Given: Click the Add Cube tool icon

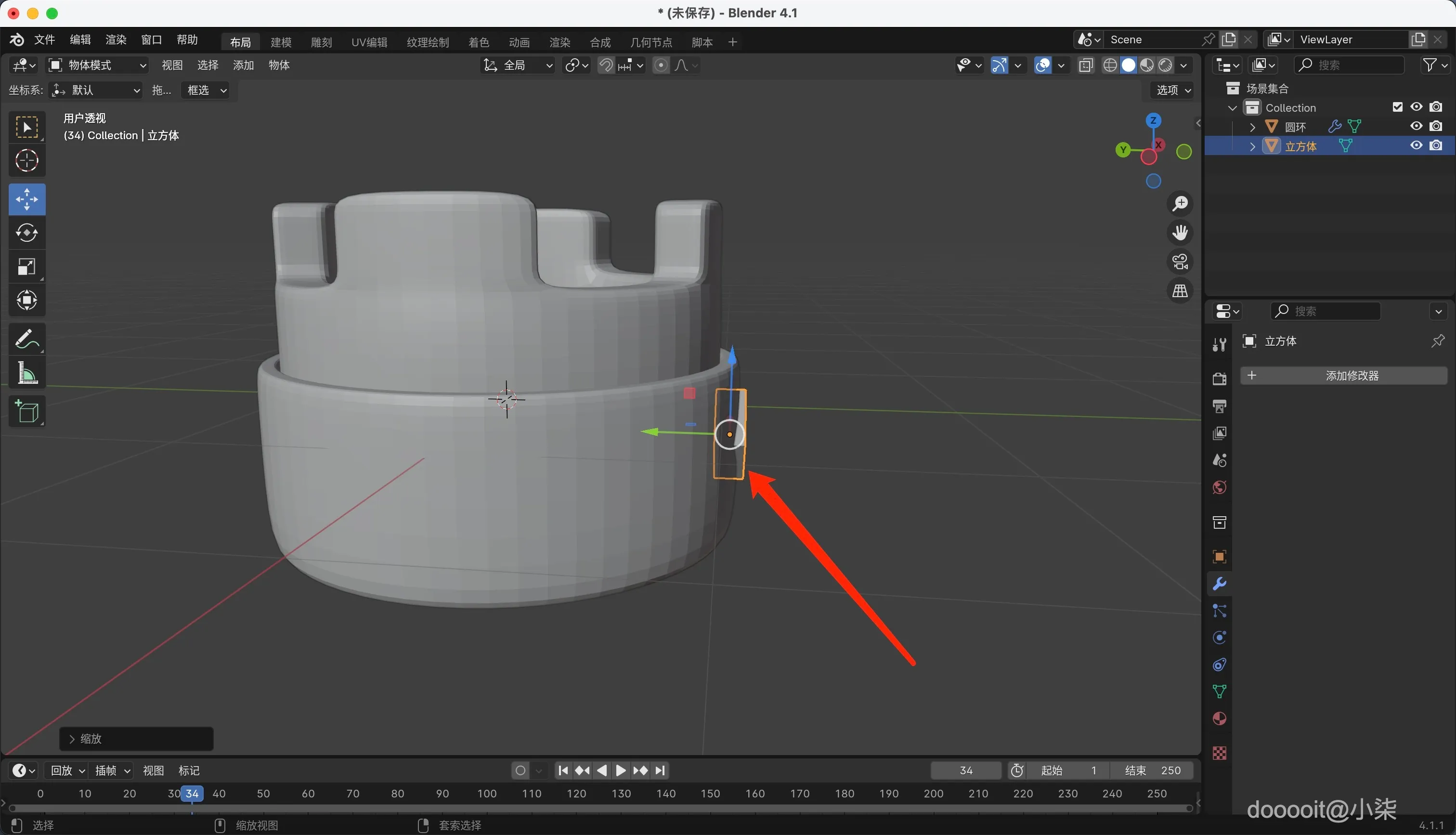Looking at the screenshot, I should click(x=27, y=411).
